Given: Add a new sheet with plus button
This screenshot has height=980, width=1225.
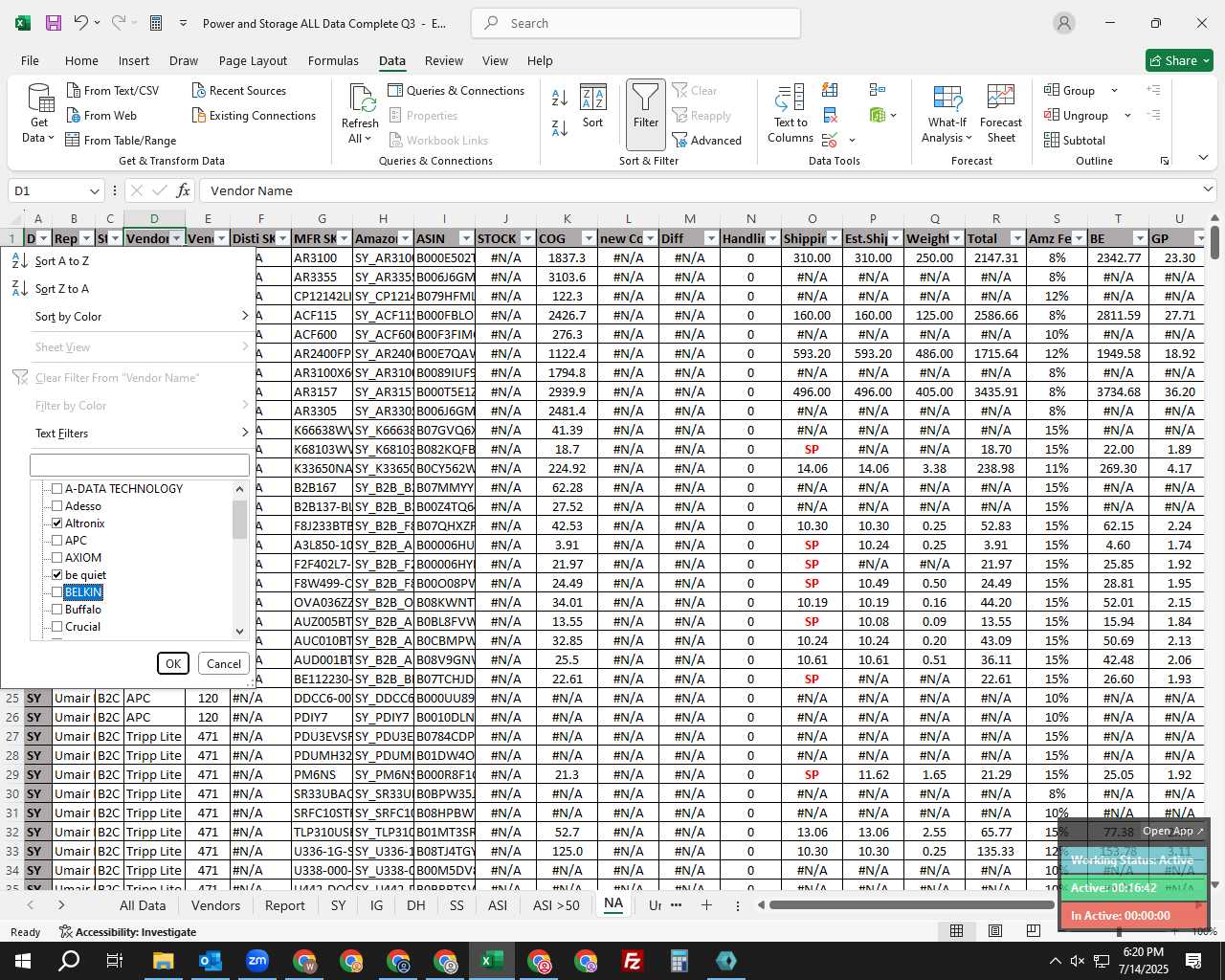Looking at the screenshot, I should tap(706, 905).
